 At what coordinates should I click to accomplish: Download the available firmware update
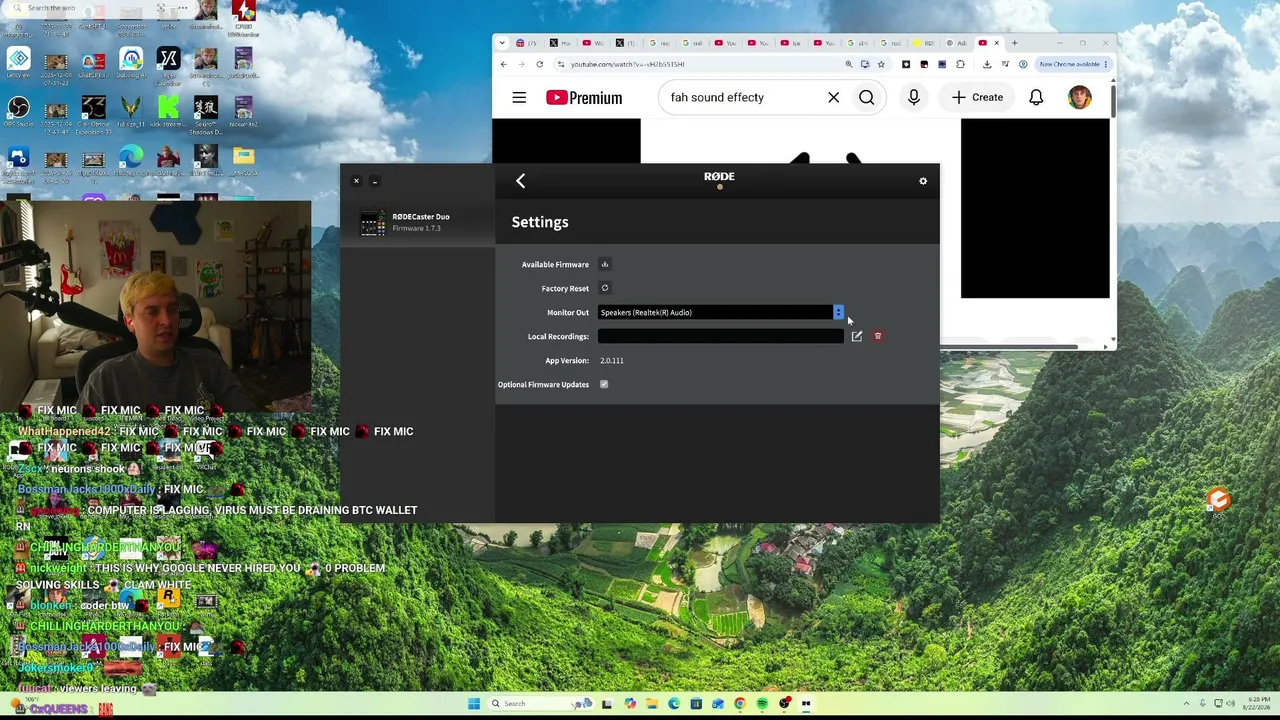[604, 264]
